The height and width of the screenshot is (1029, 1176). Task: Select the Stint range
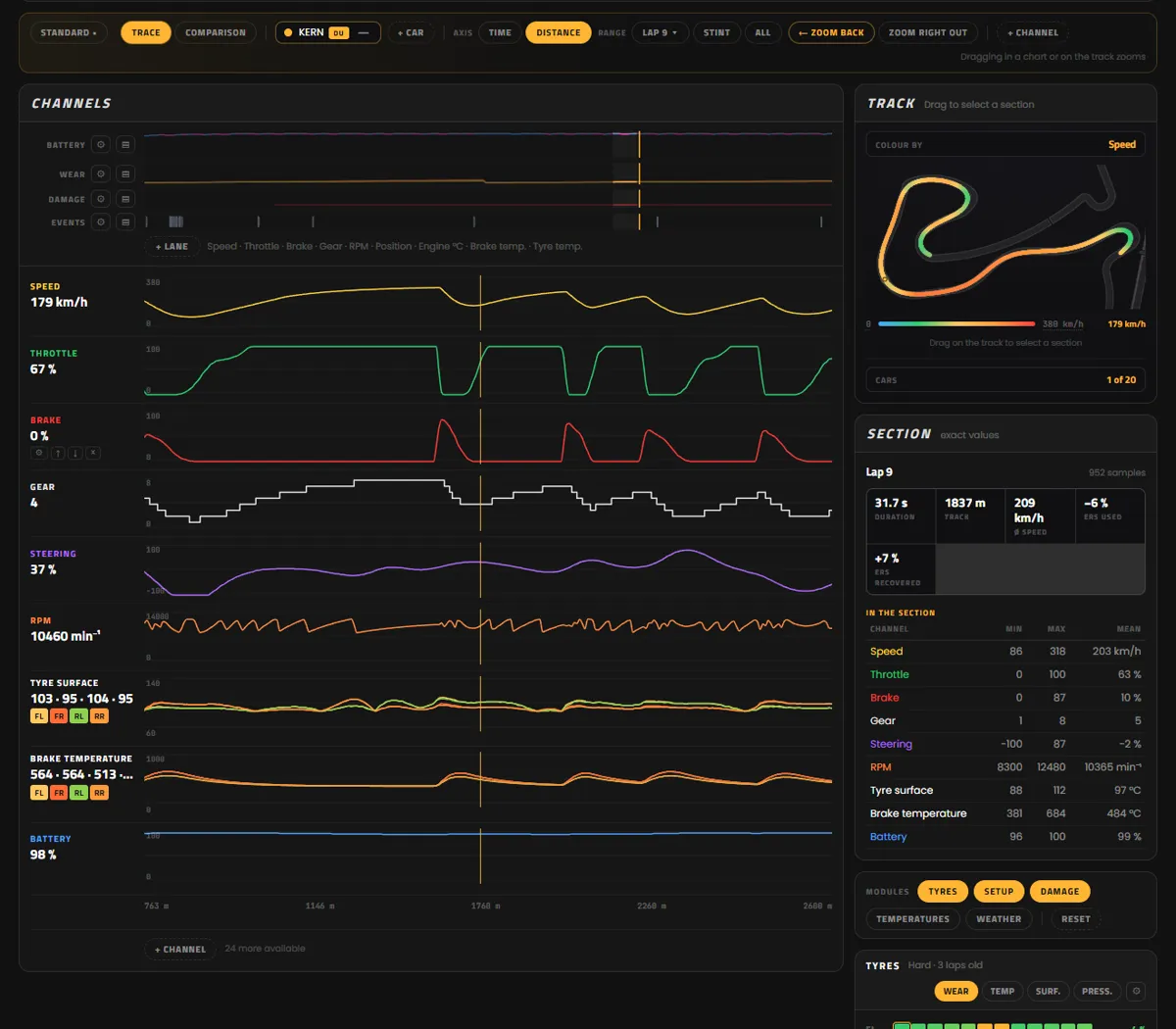[716, 32]
